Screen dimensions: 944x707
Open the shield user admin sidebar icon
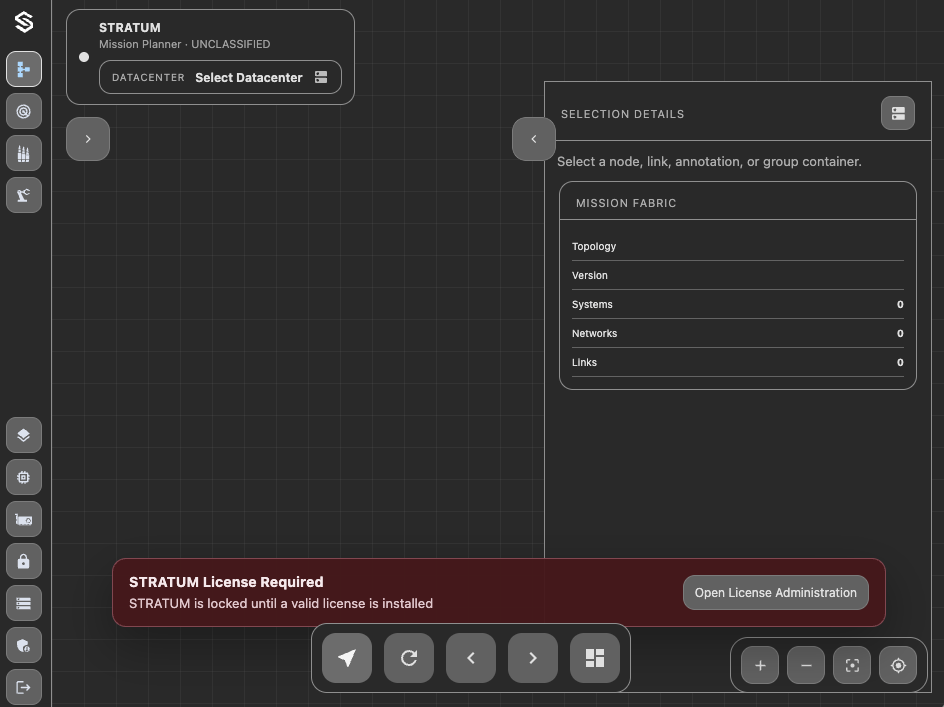click(24, 646)
